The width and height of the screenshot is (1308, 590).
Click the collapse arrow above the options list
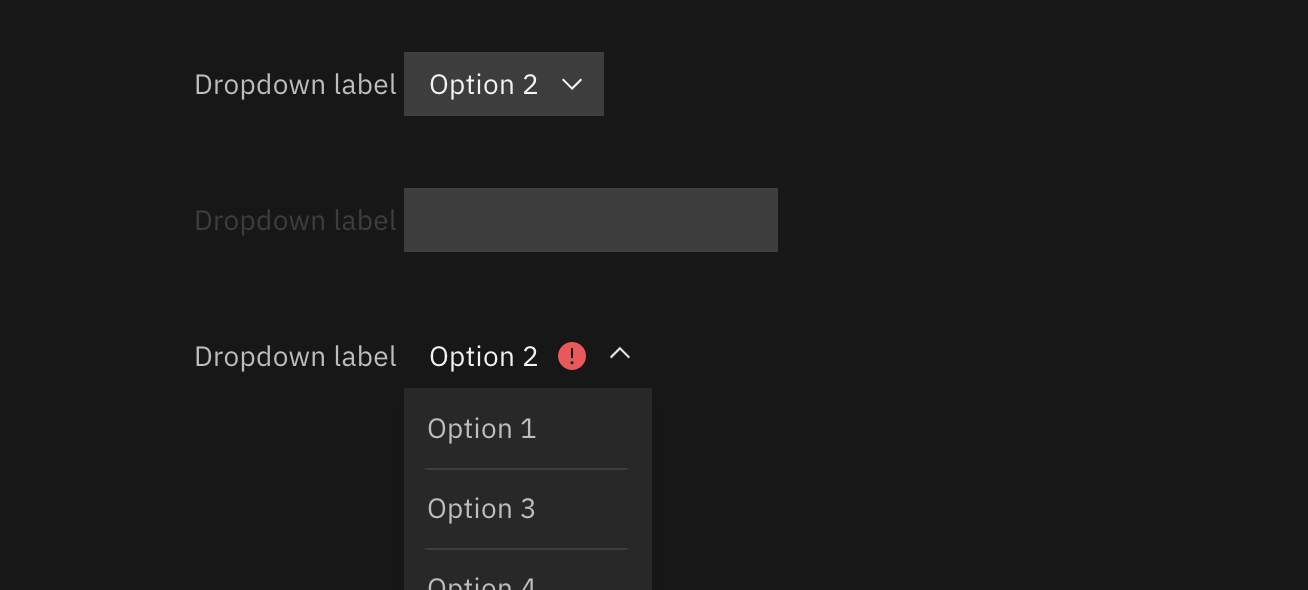[x=620, y=354]
